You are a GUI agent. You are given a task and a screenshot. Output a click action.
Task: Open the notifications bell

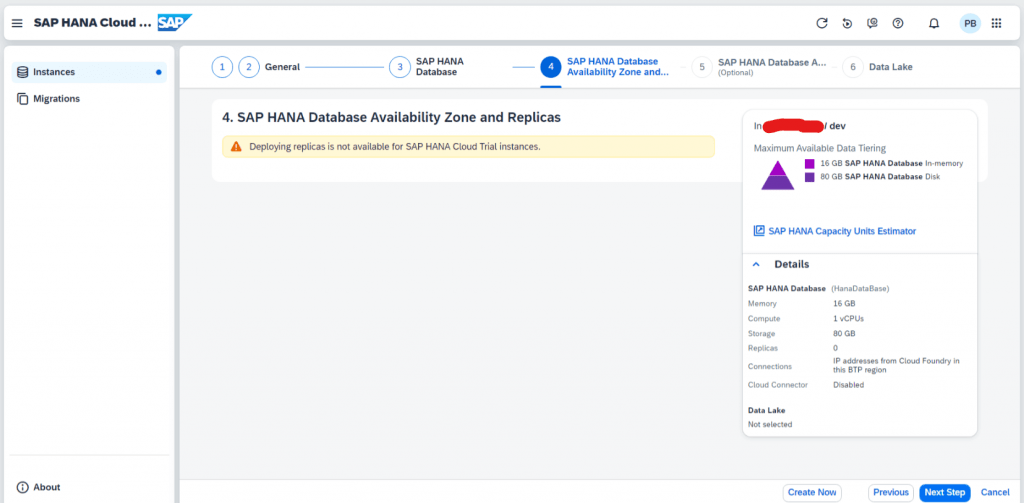[934, 24]
